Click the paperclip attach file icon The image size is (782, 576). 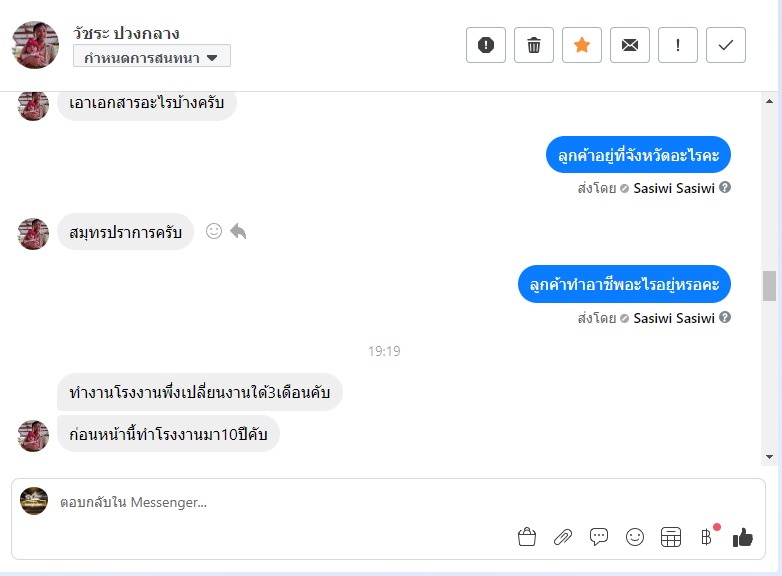click(x=563, y=537)
